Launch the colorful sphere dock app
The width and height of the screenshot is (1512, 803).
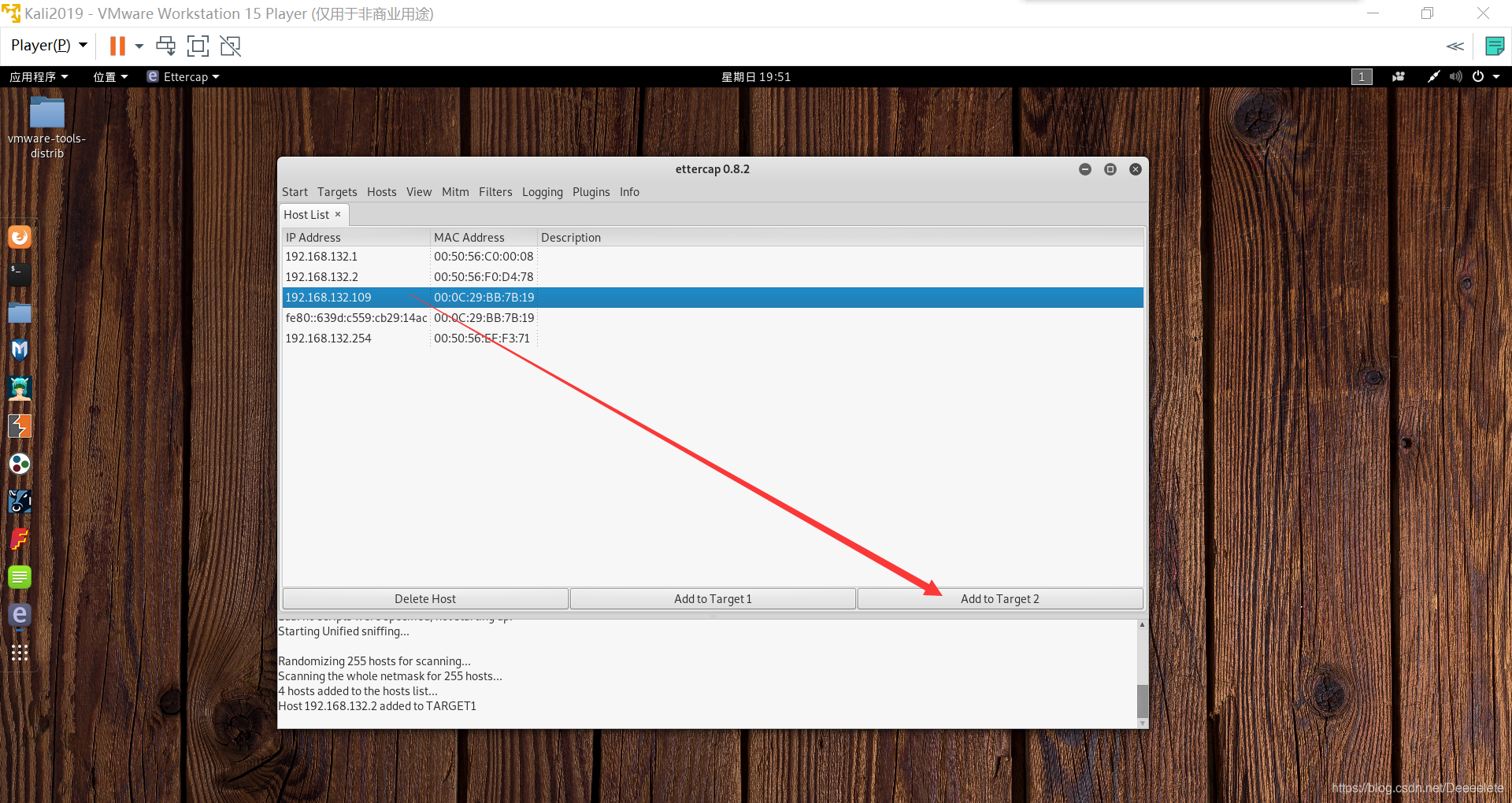coord(20,464)
